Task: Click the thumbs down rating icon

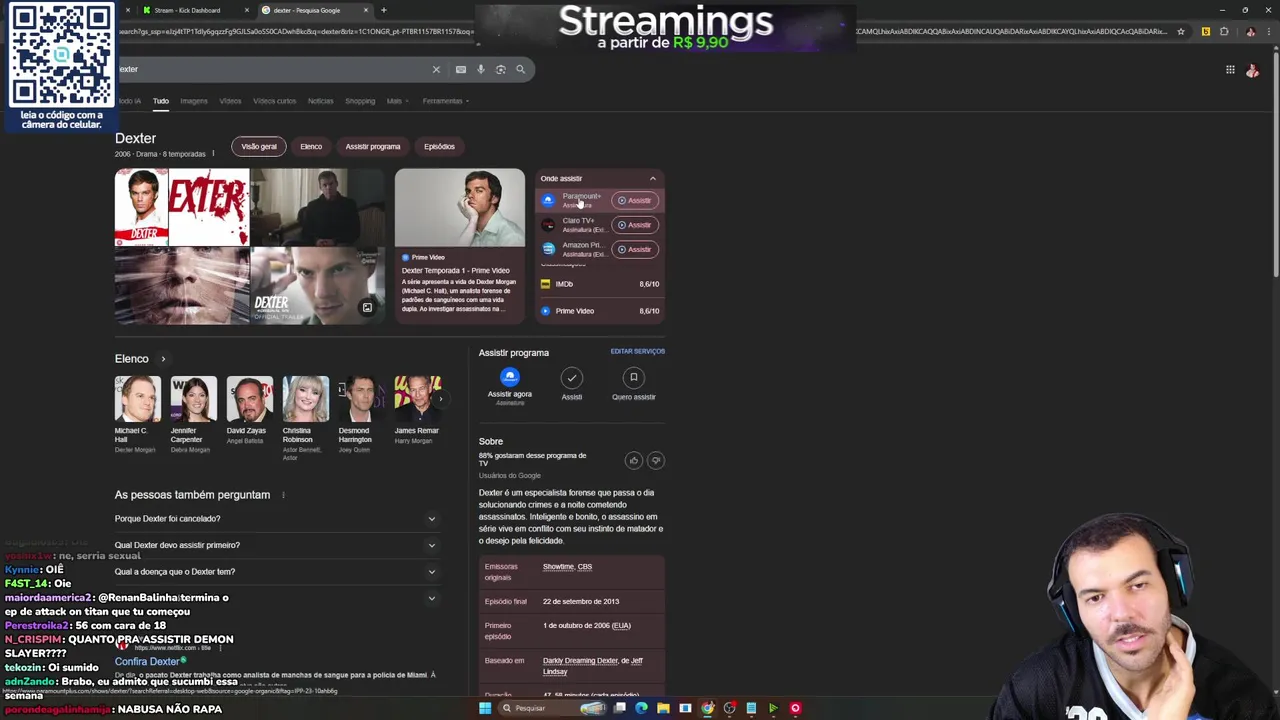Action: (x=656, y=460)
